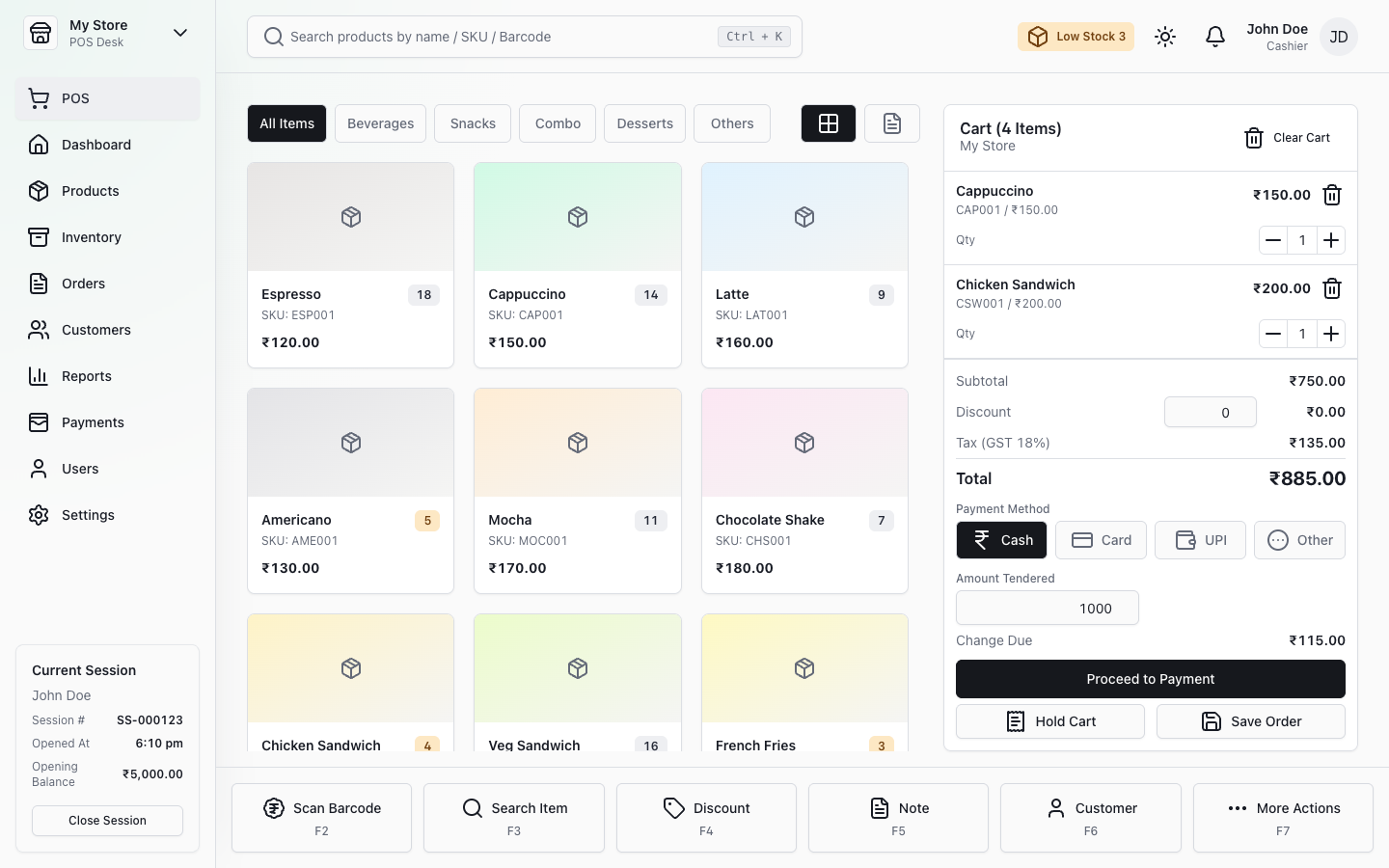Screen dimensions: 1389x868
Task: Select Cash payment method
Action: click(1001, 540)
